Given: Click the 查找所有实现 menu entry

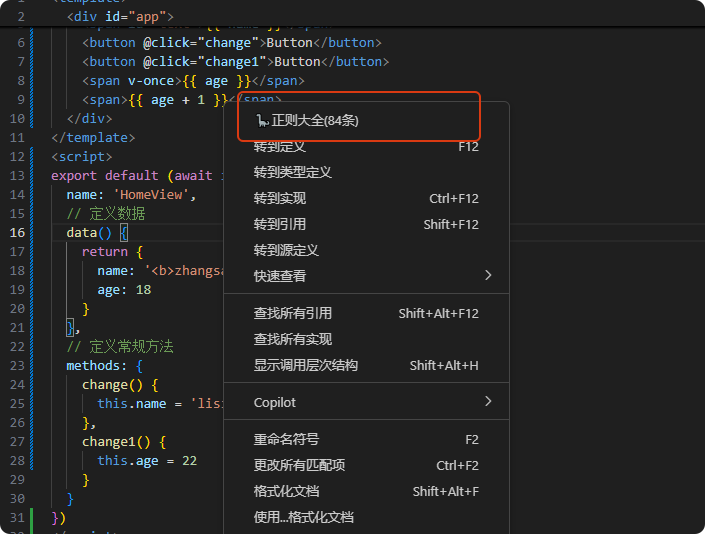Looking at the screenshot, I should click(292, 339).
